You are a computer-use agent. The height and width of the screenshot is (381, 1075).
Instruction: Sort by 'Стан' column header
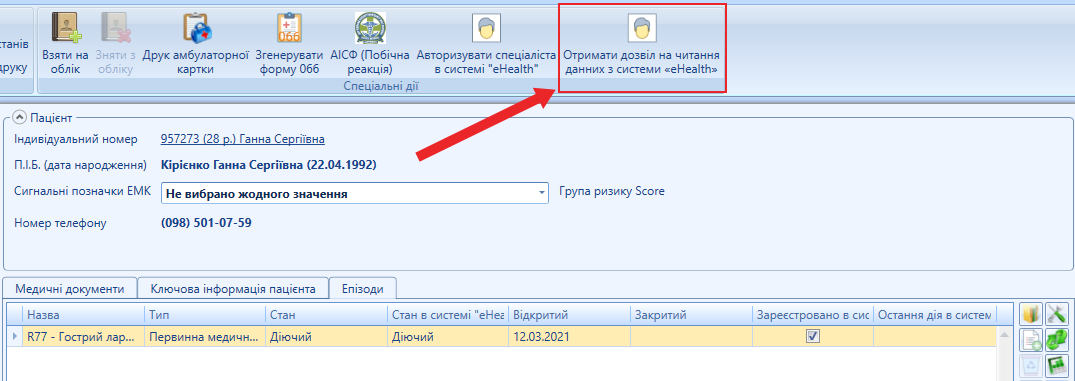326,315
